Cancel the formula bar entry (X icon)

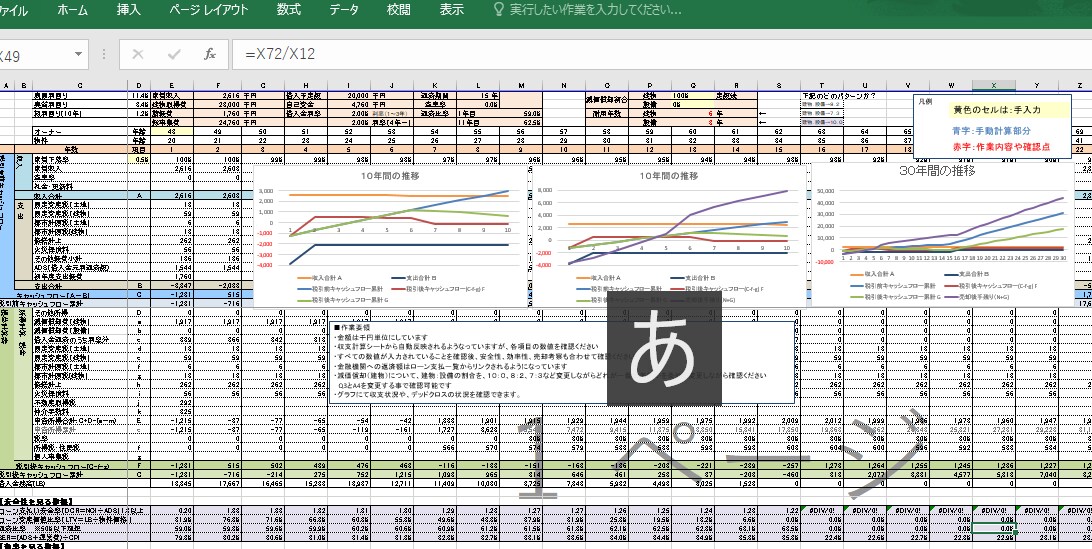(x=138, y=54)
